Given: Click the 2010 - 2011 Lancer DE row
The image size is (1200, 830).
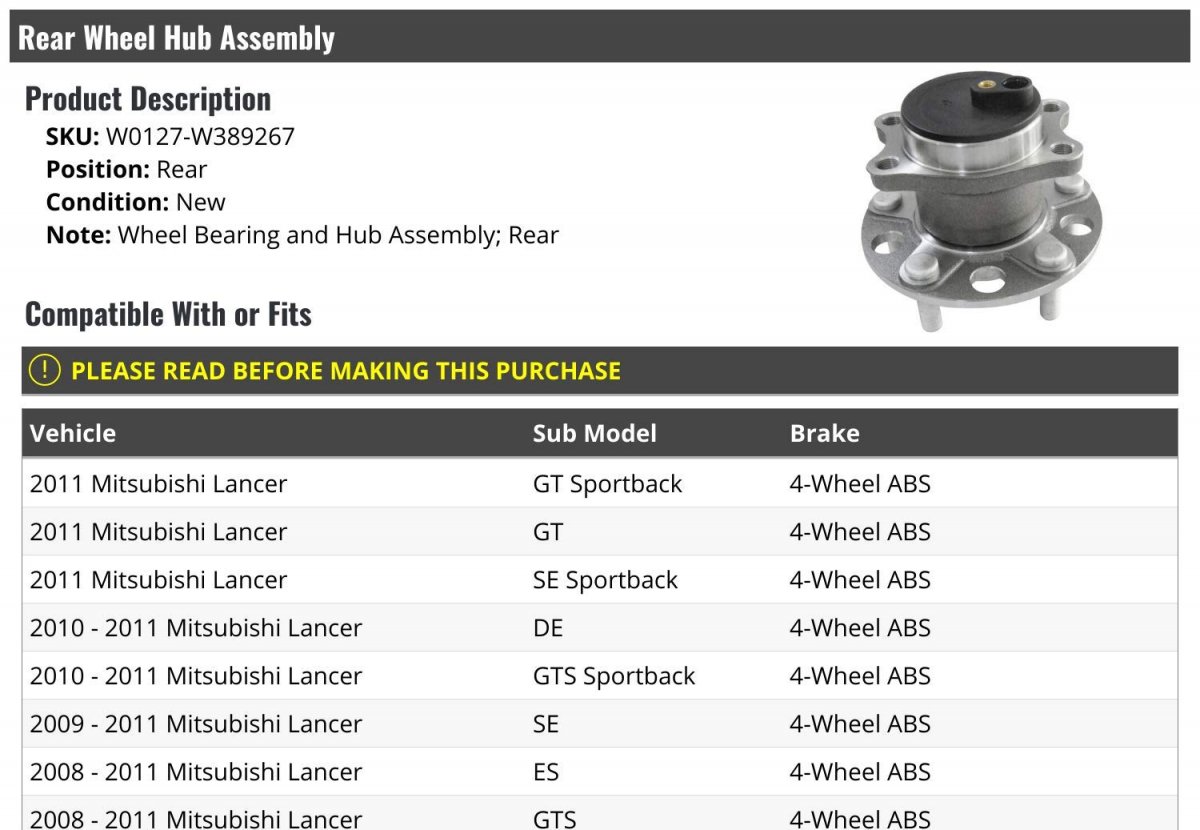Looking at the screenshot, I should pos(600,628).
